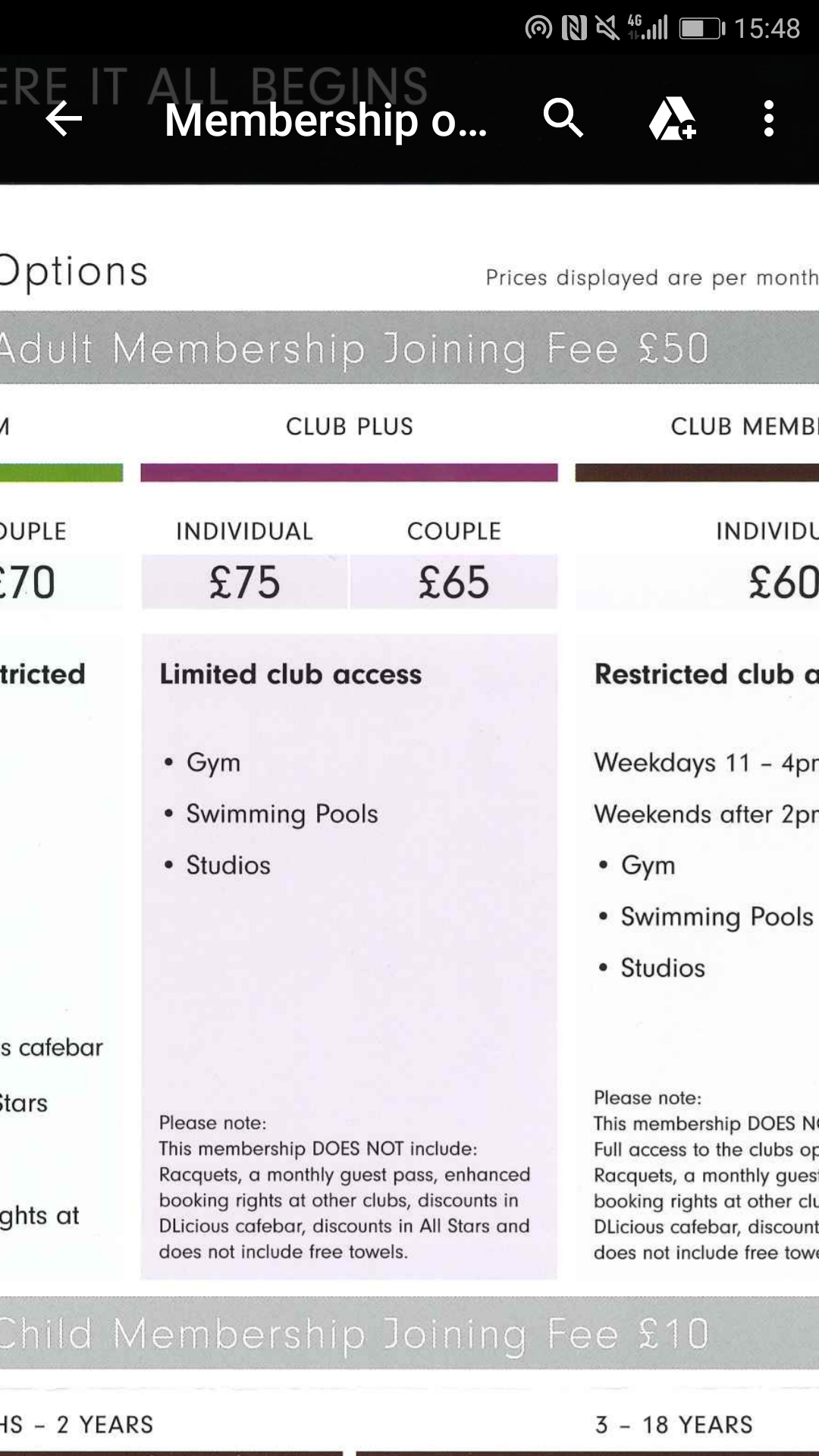The height and width of the screenshot is (1456, 819).
Task: Tap the Adult Membership Joining Fee banner
Action: click(x=409, y=348)
